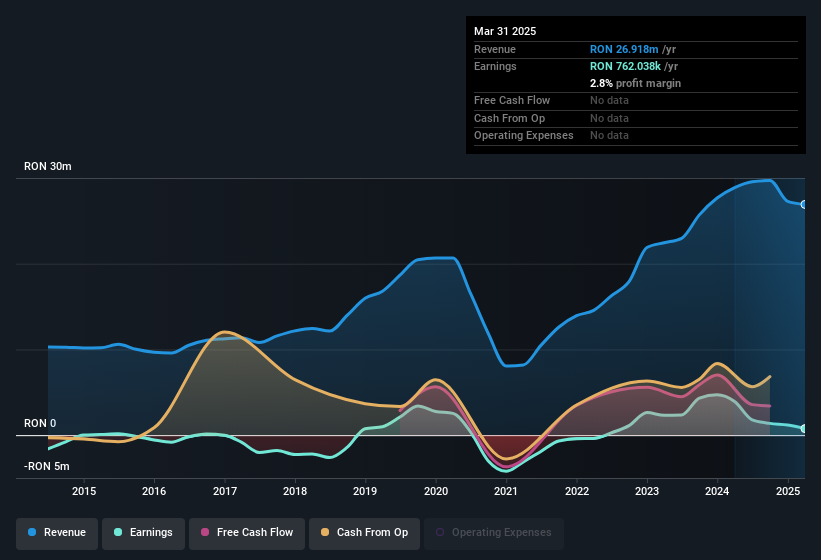Toggle the Earnings series legend button

tap(143, 533)
